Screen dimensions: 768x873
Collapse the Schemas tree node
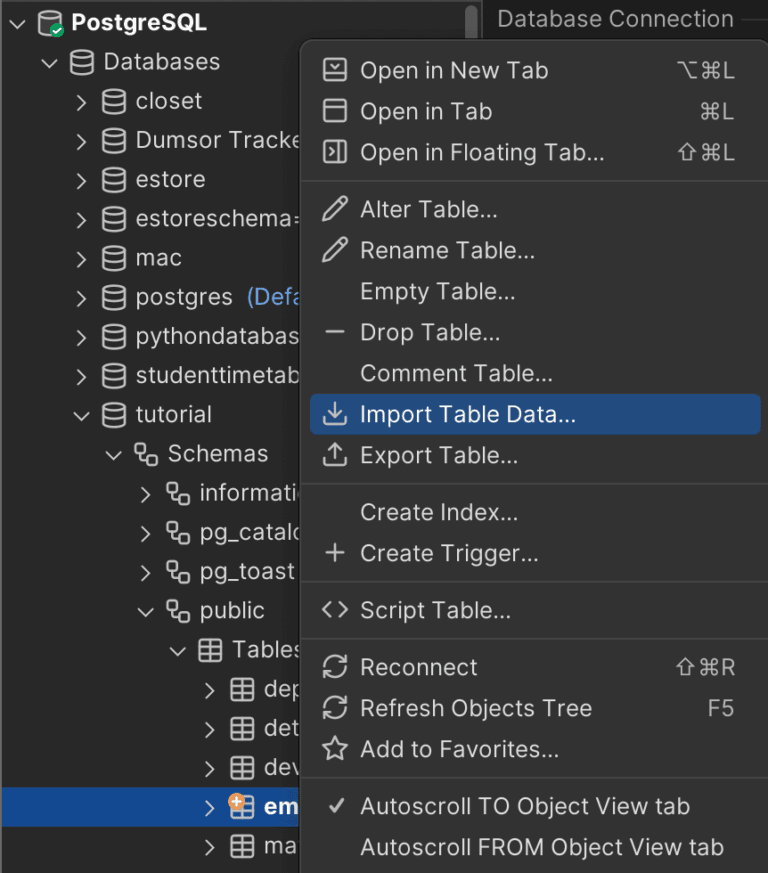pos(113,453)
